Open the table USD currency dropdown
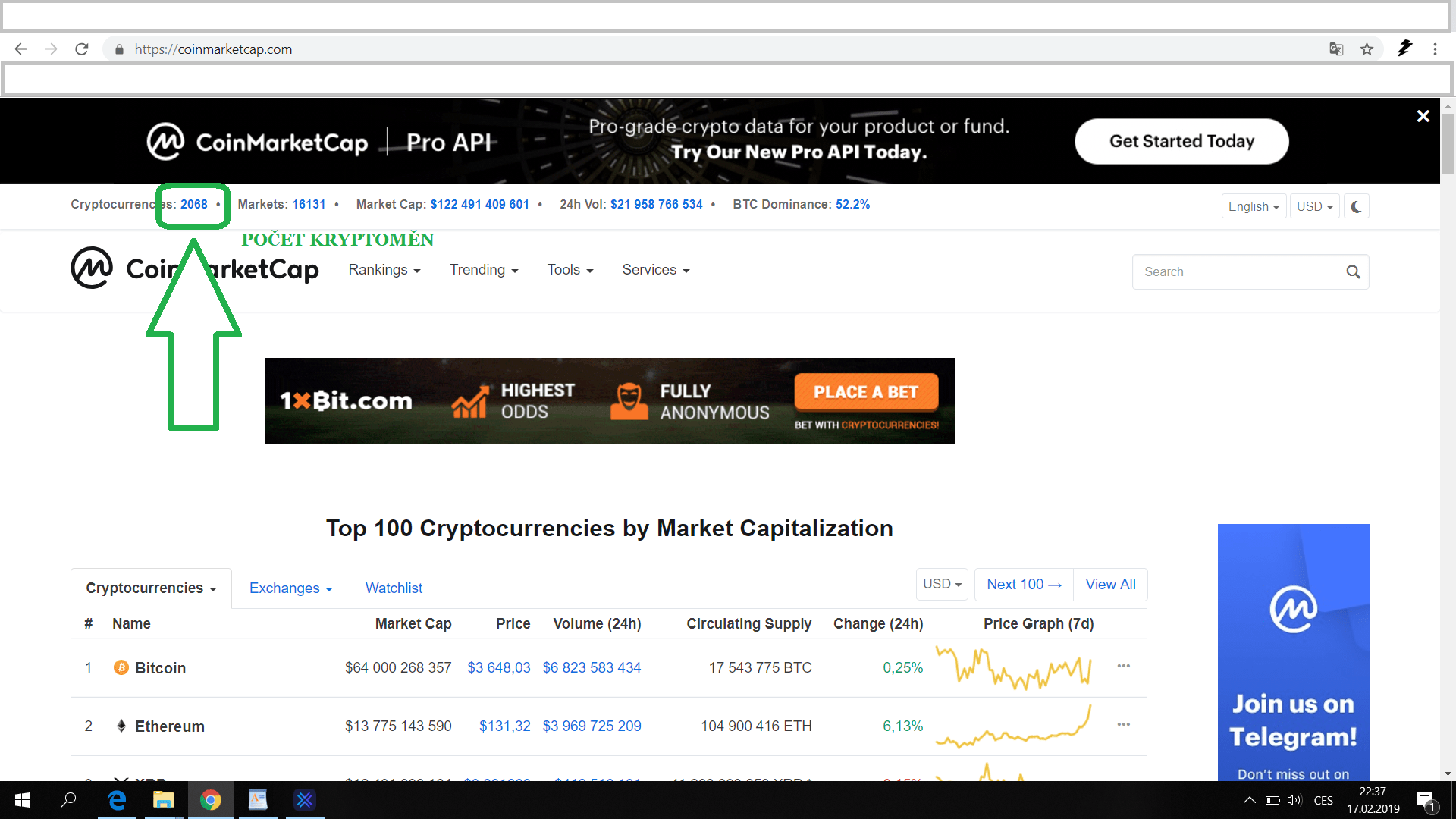The width and height of the screenshot is (1456, 819). tap(942, 584)
